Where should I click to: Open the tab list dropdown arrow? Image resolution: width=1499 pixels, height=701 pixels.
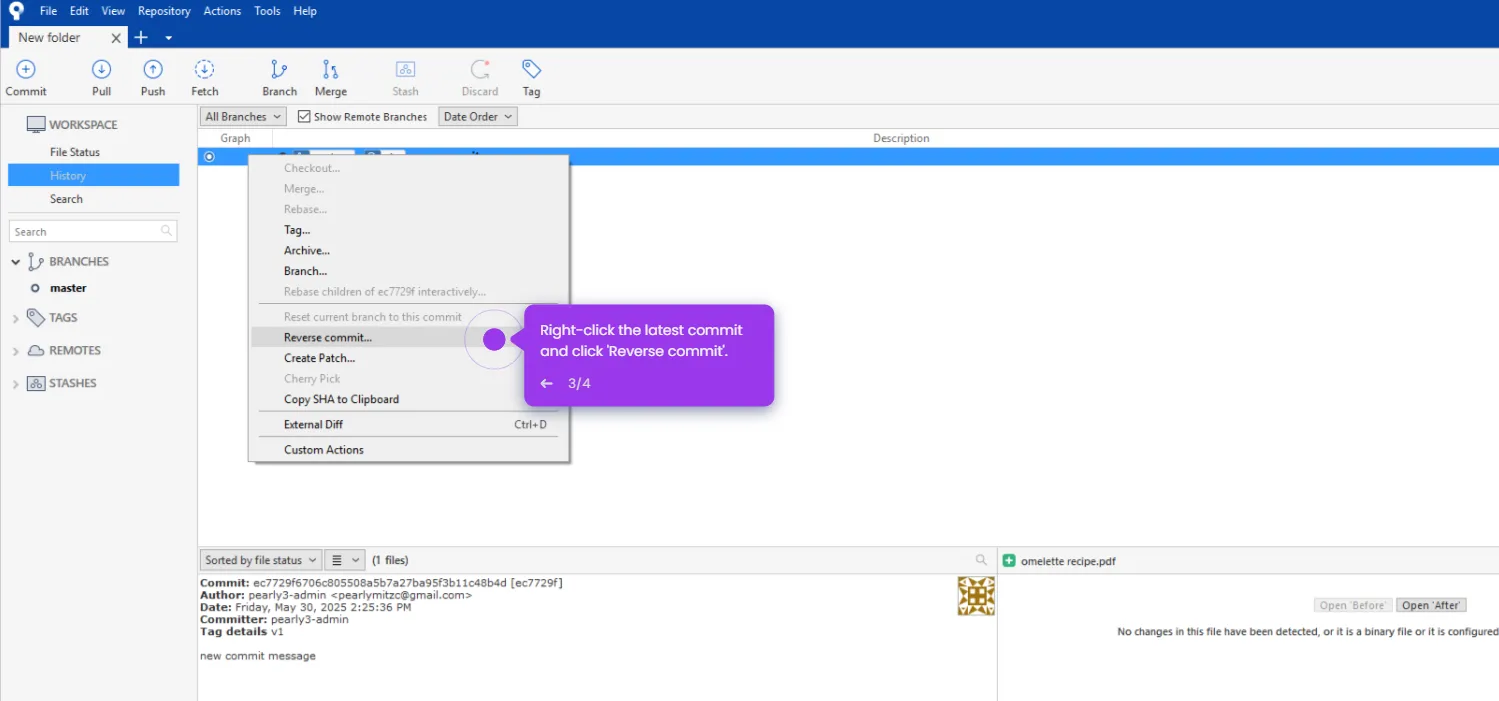[168, 38]
